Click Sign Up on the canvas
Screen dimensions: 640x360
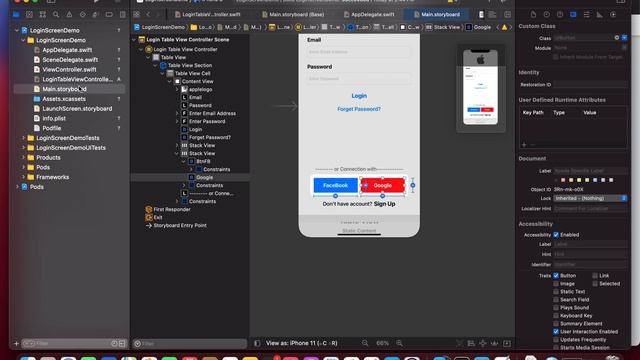pos(384,204)
